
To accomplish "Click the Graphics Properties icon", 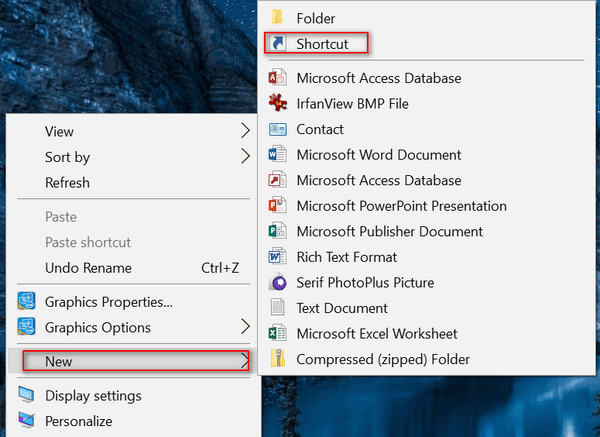I will pos(26,302).
